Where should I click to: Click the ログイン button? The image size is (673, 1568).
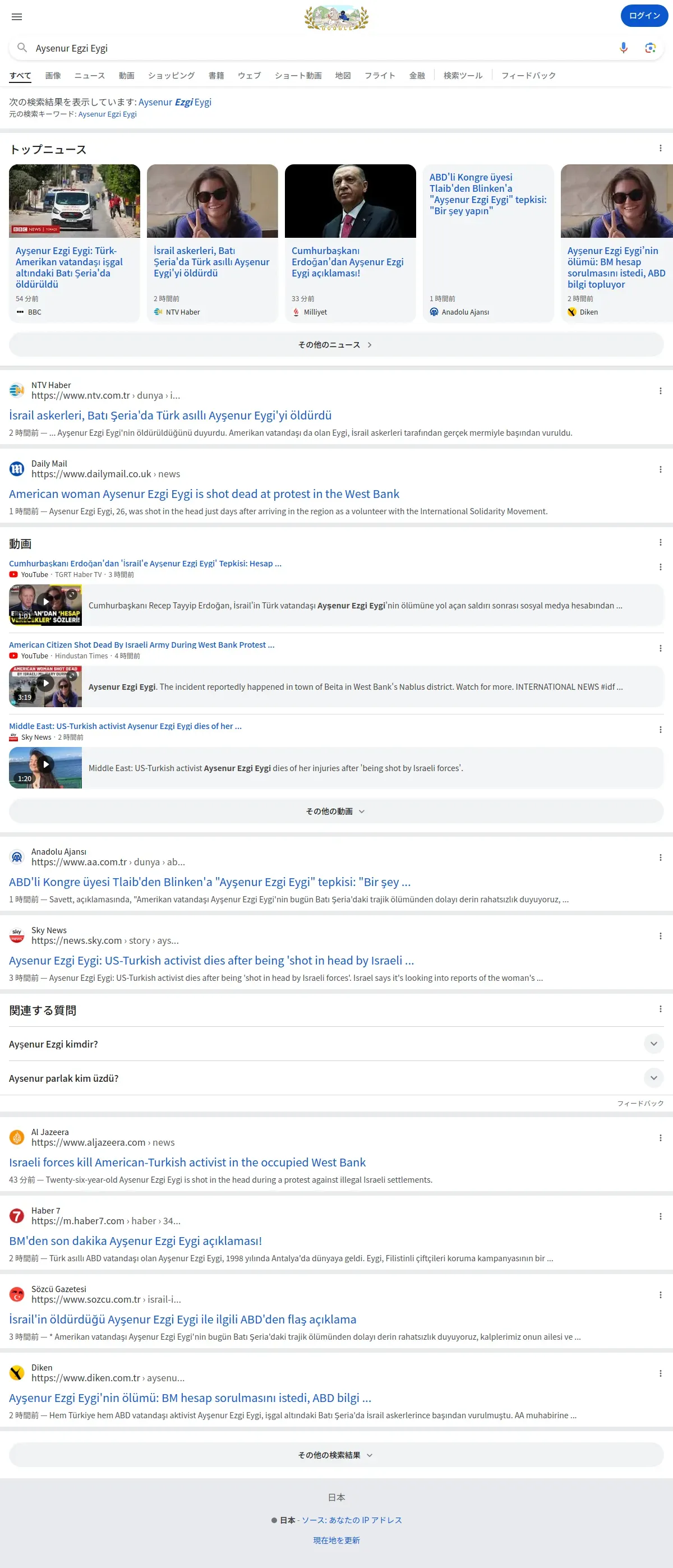pyautogui.click(x=644, y=16)
